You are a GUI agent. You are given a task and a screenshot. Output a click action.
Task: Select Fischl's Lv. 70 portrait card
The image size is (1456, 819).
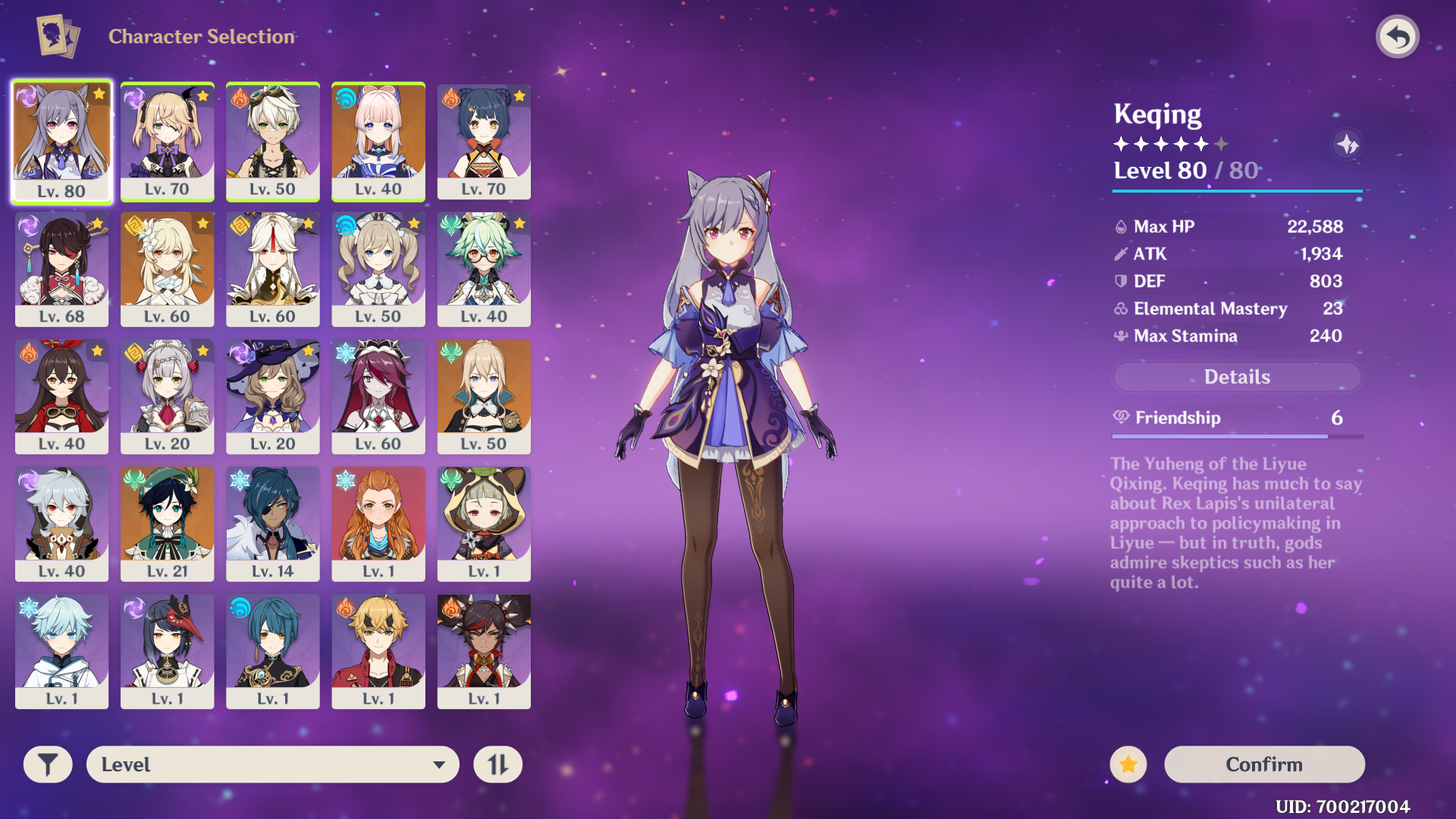pos(168,142)
